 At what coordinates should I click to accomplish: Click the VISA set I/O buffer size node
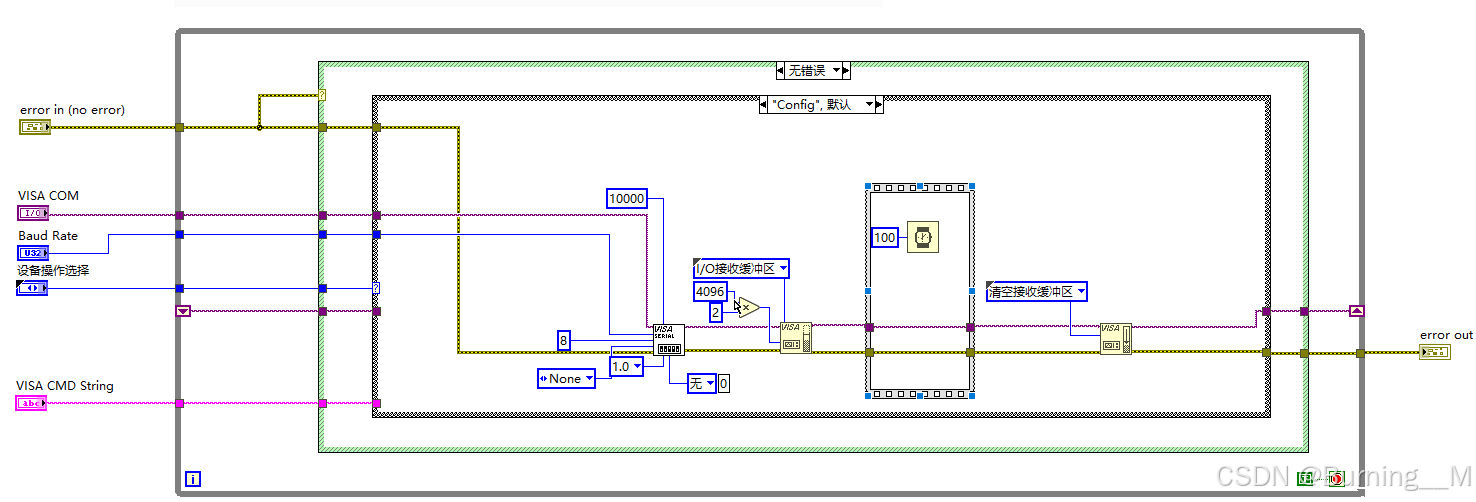tap(796, 338)
